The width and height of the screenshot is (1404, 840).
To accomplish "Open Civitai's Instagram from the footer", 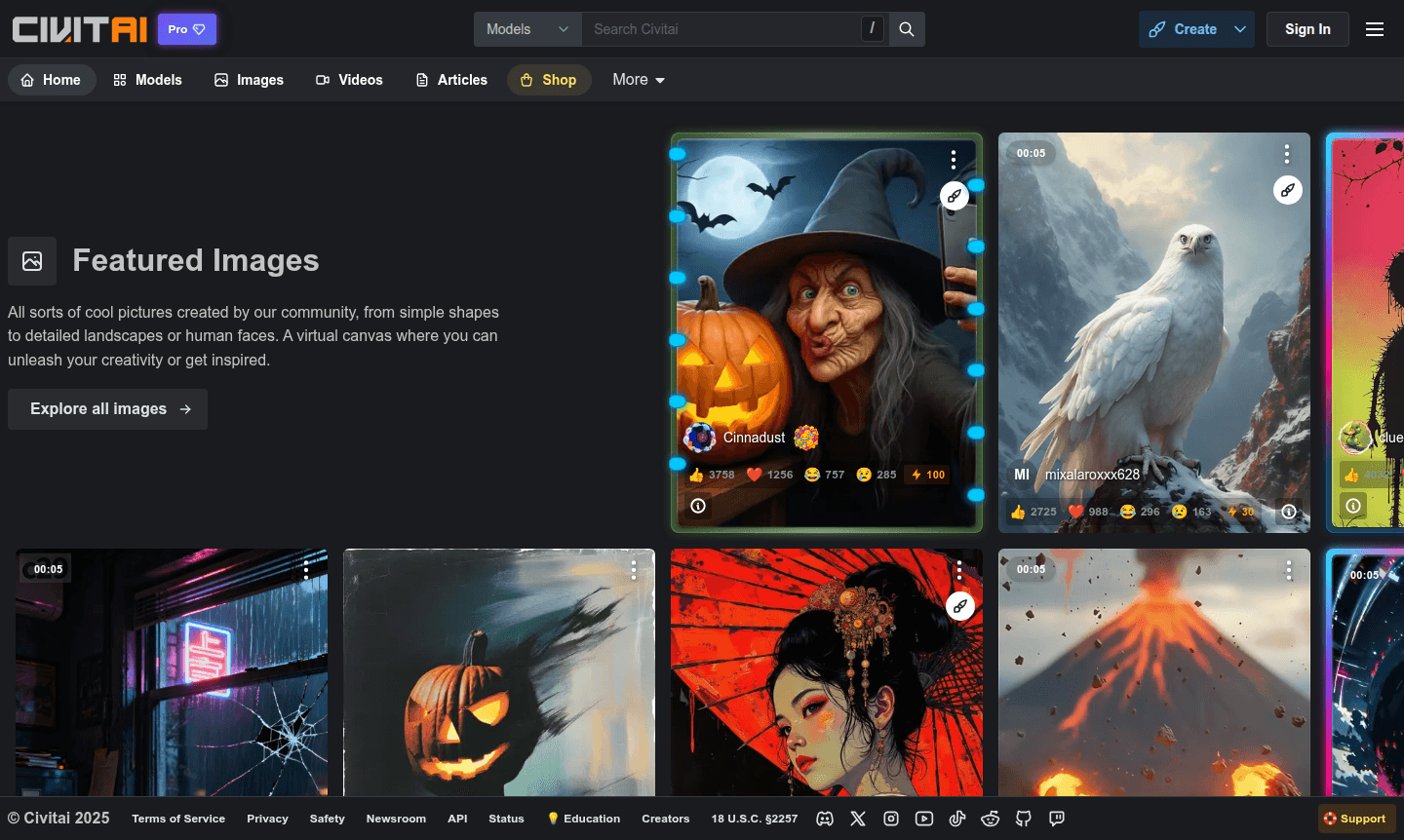I will pyautogui.click(x=890, y=819).
